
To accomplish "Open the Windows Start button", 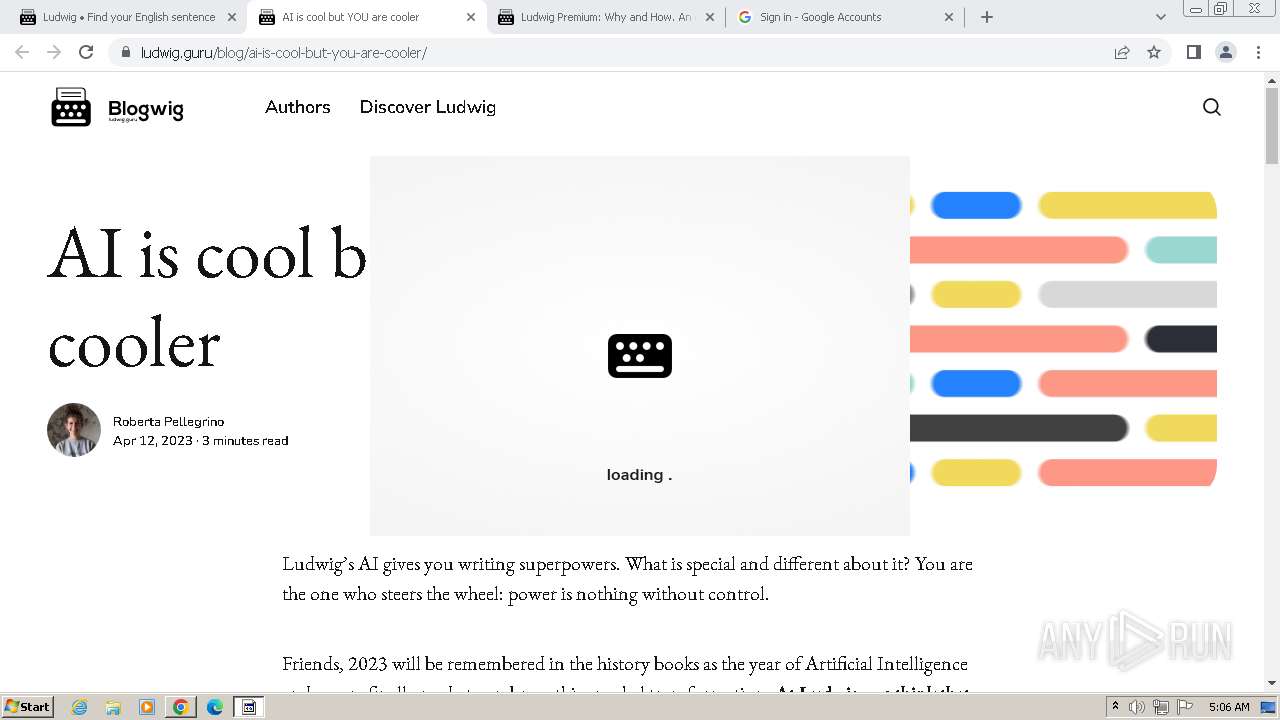I will click(27, 706).
